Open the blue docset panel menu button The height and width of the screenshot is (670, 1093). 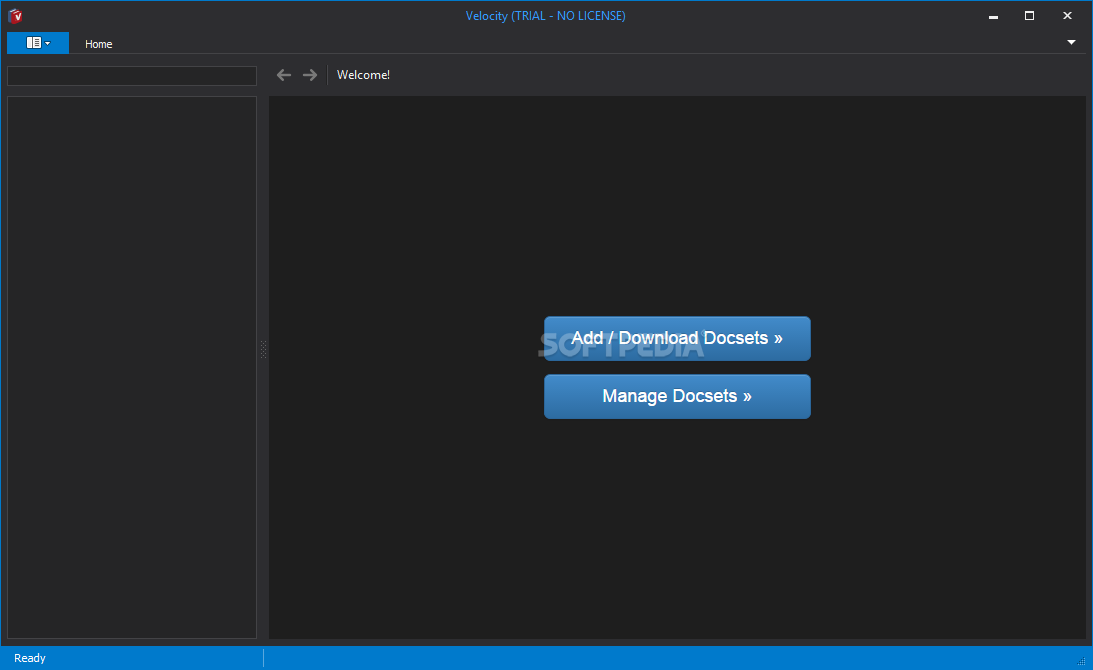point(38,43)
